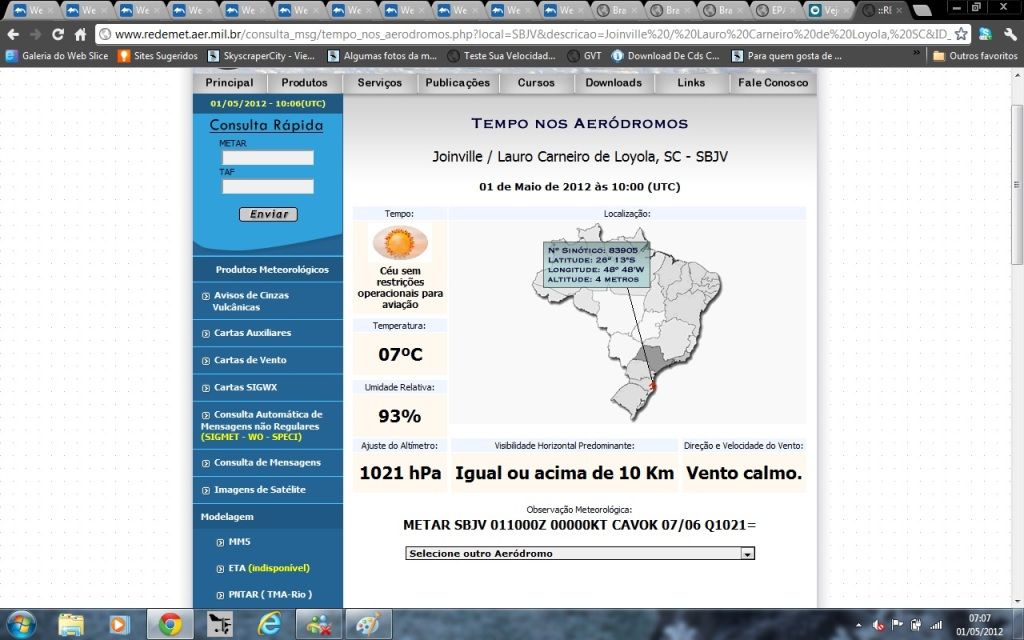Click the back navigation arrow
The image size is (1024, 640).
point(13,32)
